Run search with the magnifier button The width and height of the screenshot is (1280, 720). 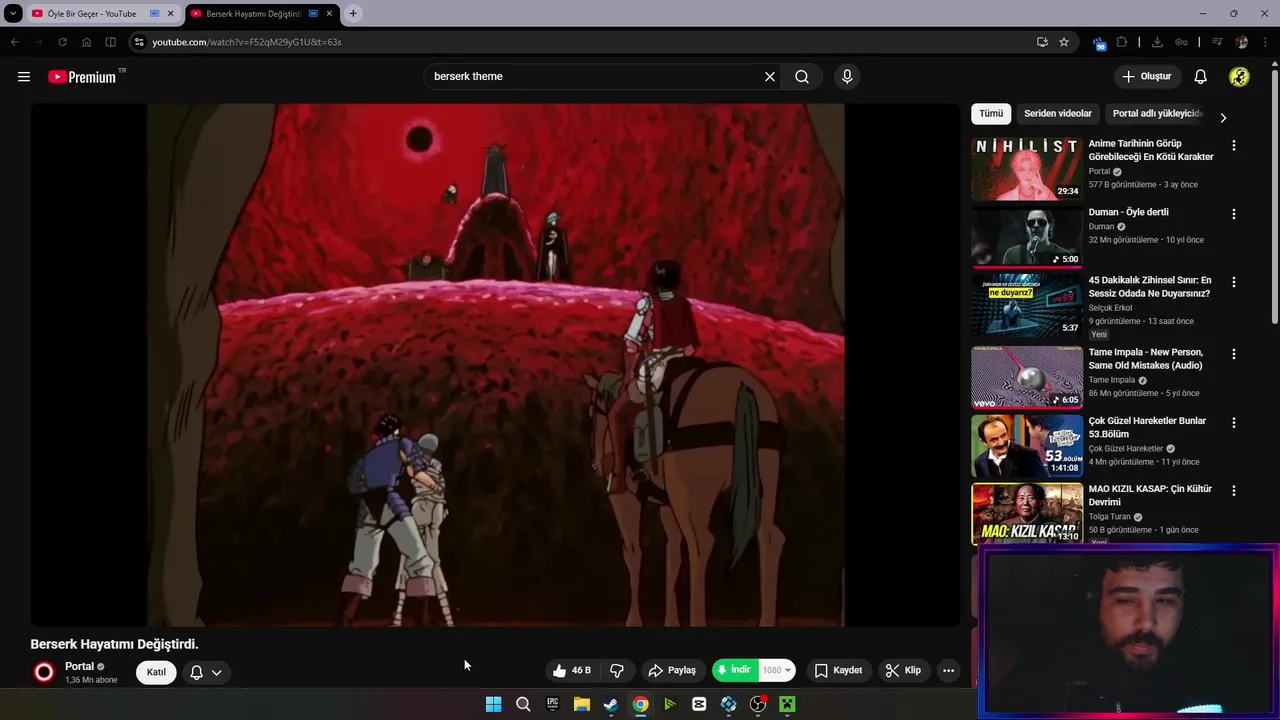[802, 77]
